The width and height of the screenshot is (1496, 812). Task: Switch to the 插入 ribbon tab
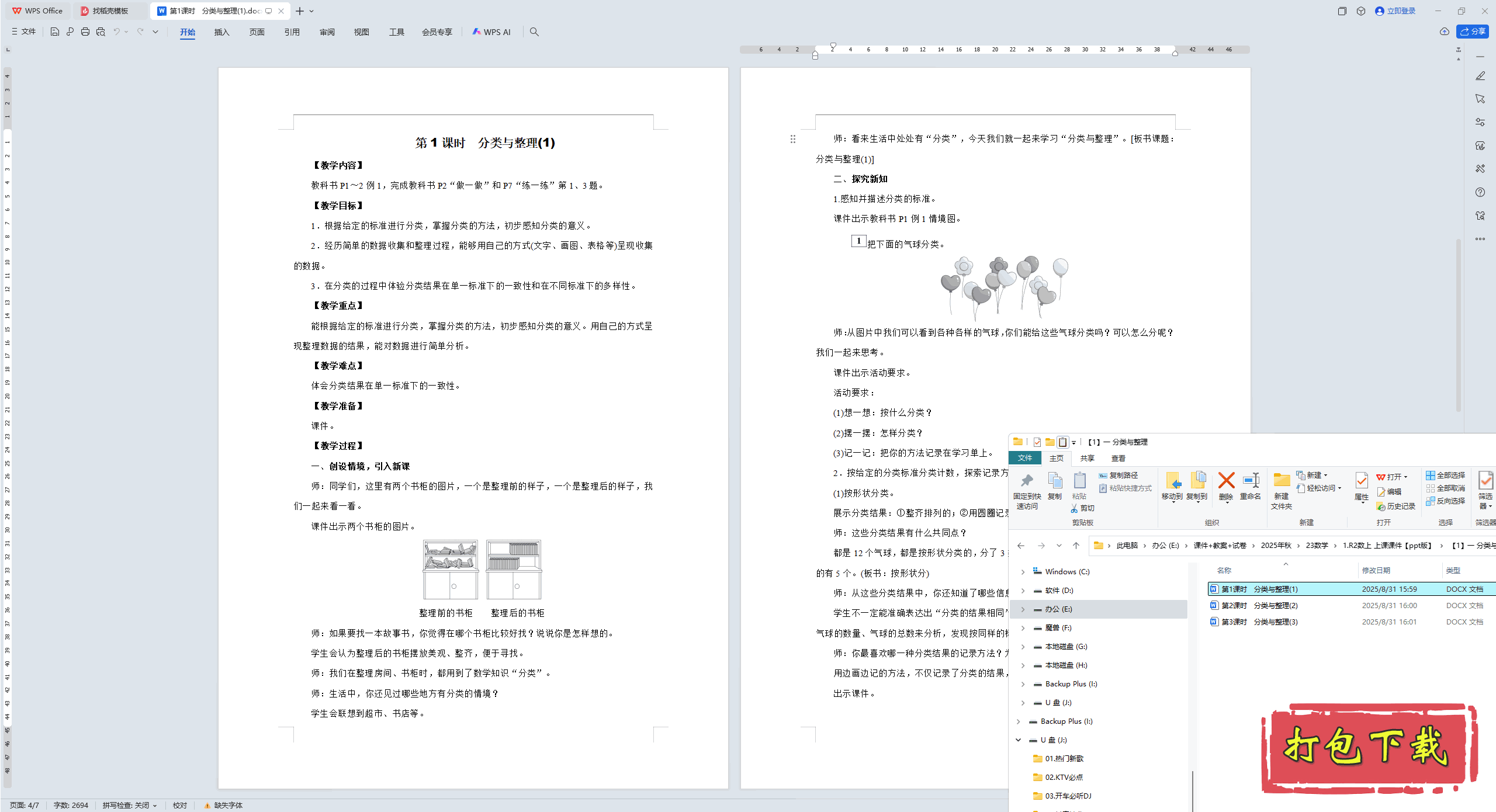coord(221,32)
